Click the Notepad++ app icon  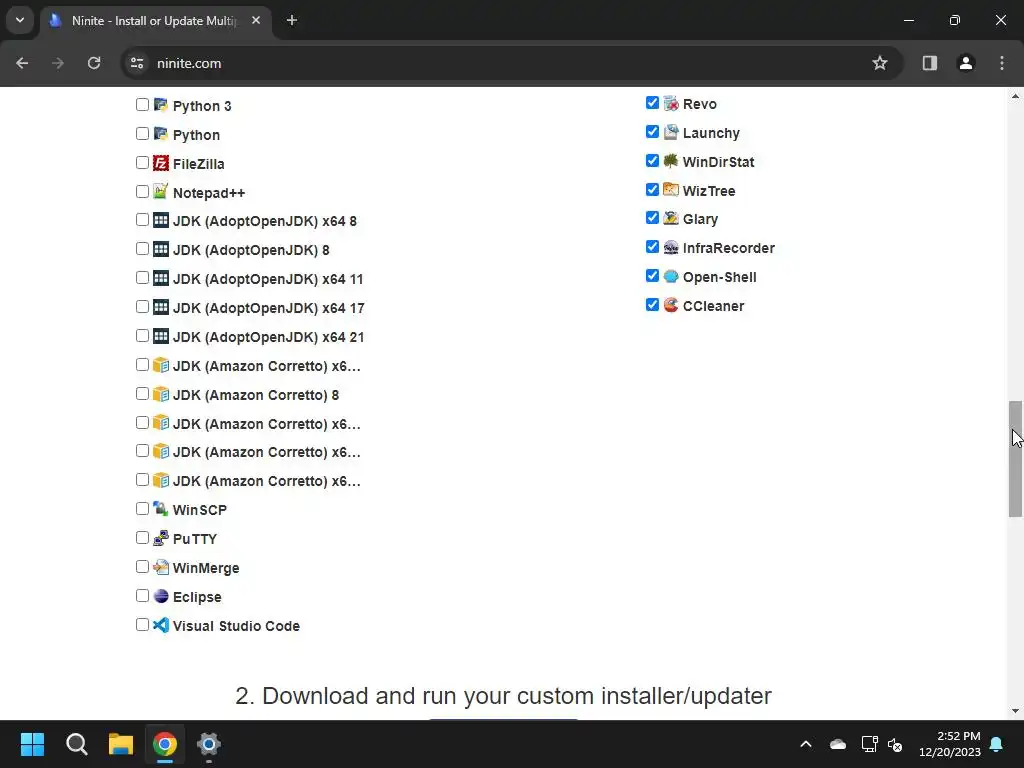[x=161, y=191]
